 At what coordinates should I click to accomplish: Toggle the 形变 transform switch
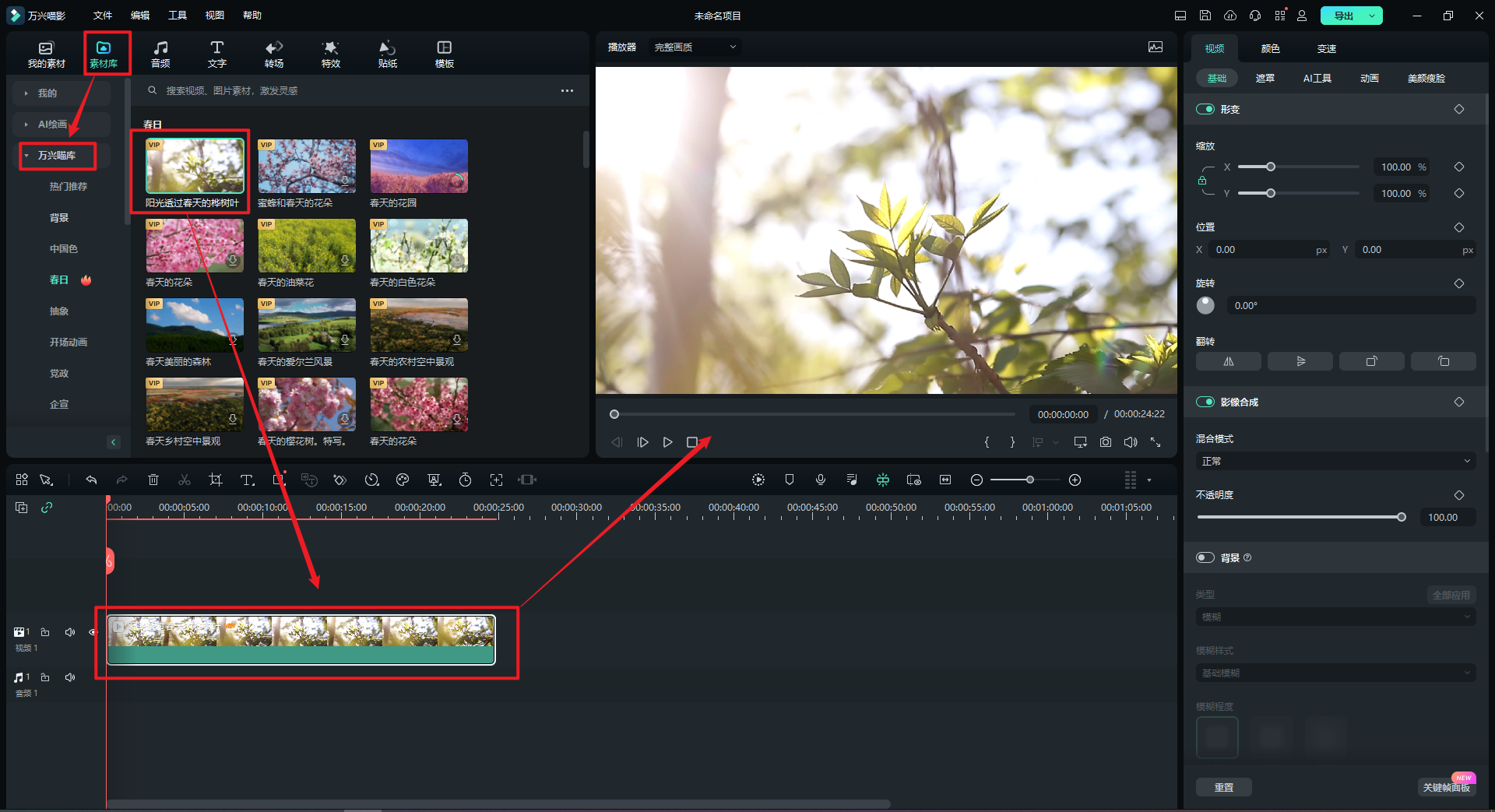click(1205, 109)
